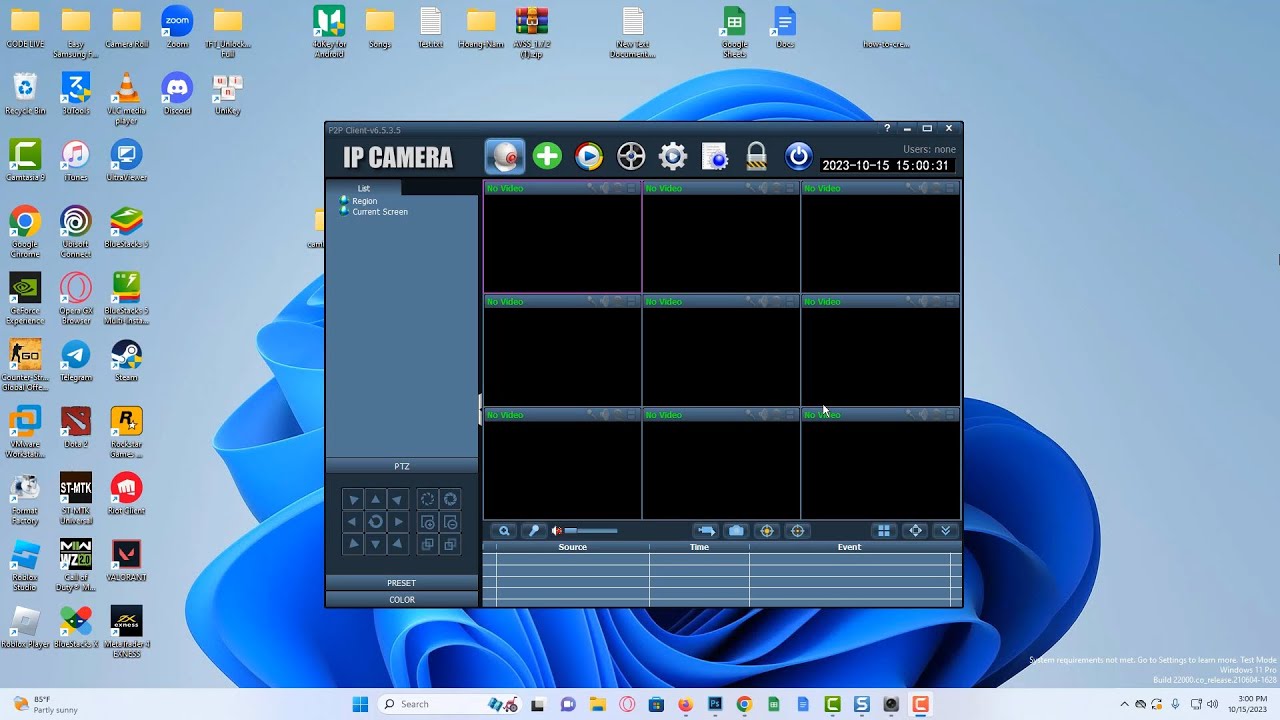Open VLC media player desktop icon
This screenshot has height=720, width=1280.
pyautogui.click(x=126, y=99)
